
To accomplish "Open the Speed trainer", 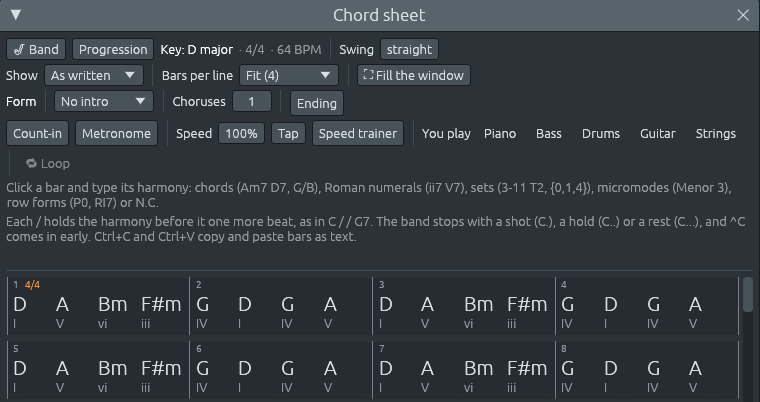I will point(358,133).
